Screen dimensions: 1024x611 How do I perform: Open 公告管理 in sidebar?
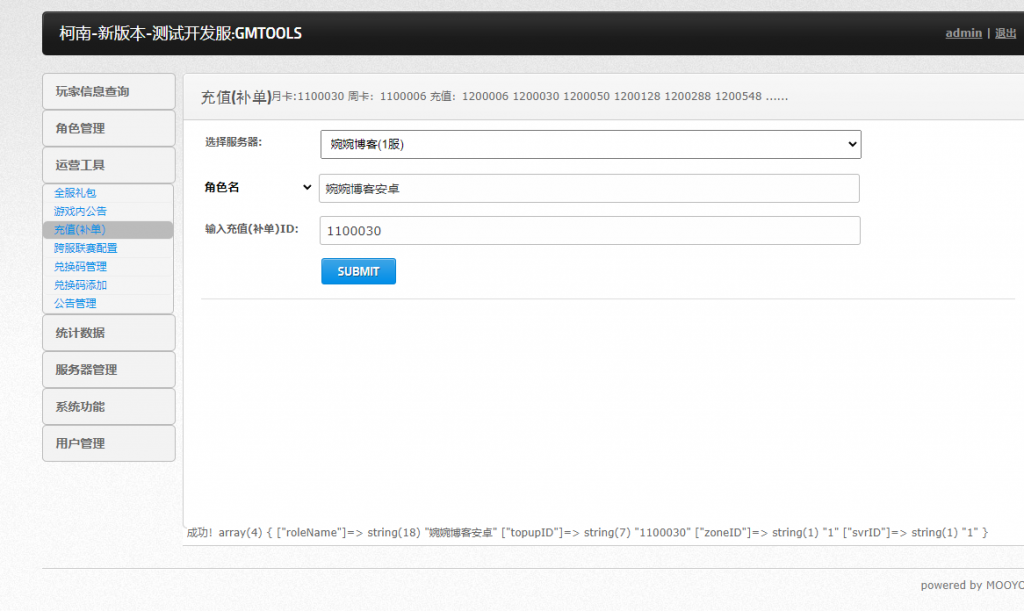pos(75,303)
